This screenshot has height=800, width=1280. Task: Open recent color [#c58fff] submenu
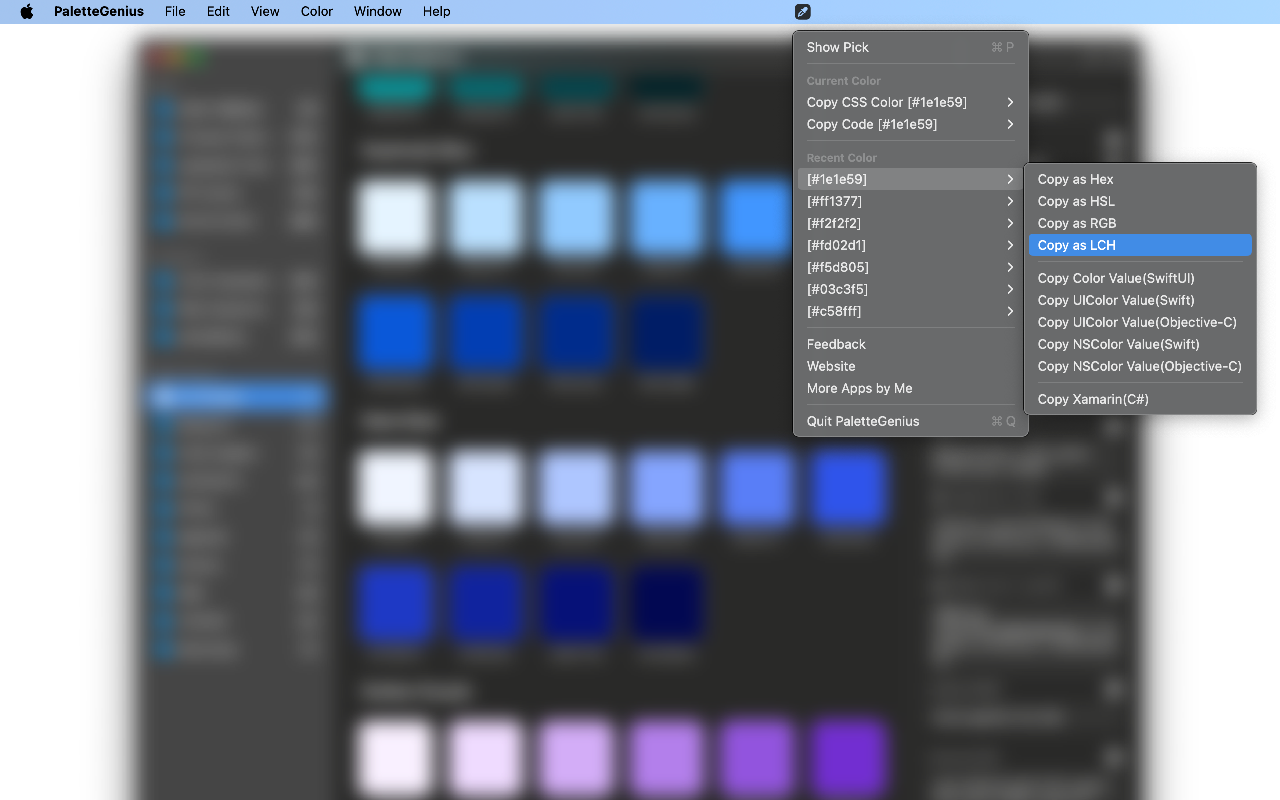pyautogui.click(x=910, y=311)
